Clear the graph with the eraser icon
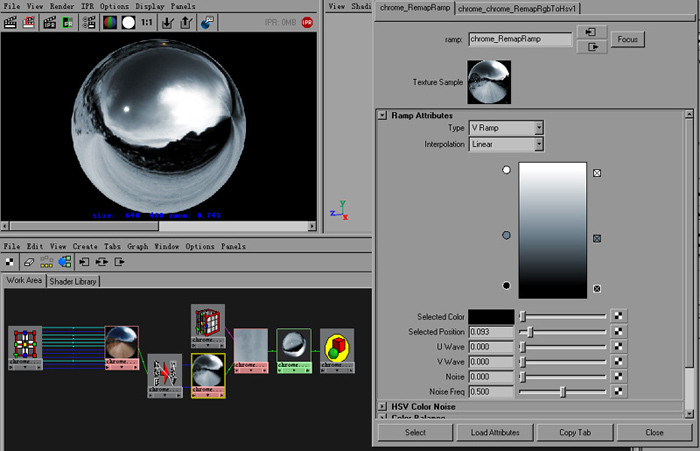 pos(29,262)
